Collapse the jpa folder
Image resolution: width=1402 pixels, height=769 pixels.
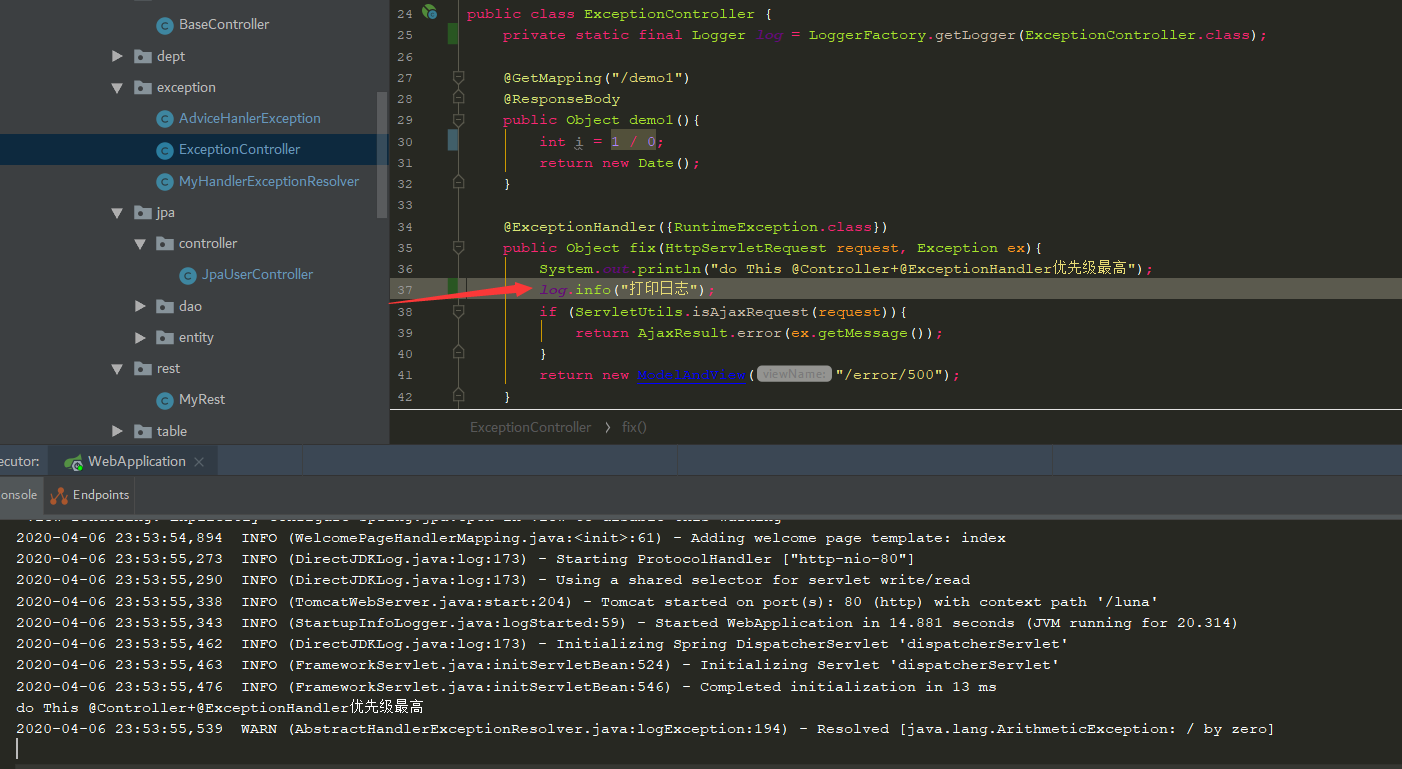click(x=118, y=212)
